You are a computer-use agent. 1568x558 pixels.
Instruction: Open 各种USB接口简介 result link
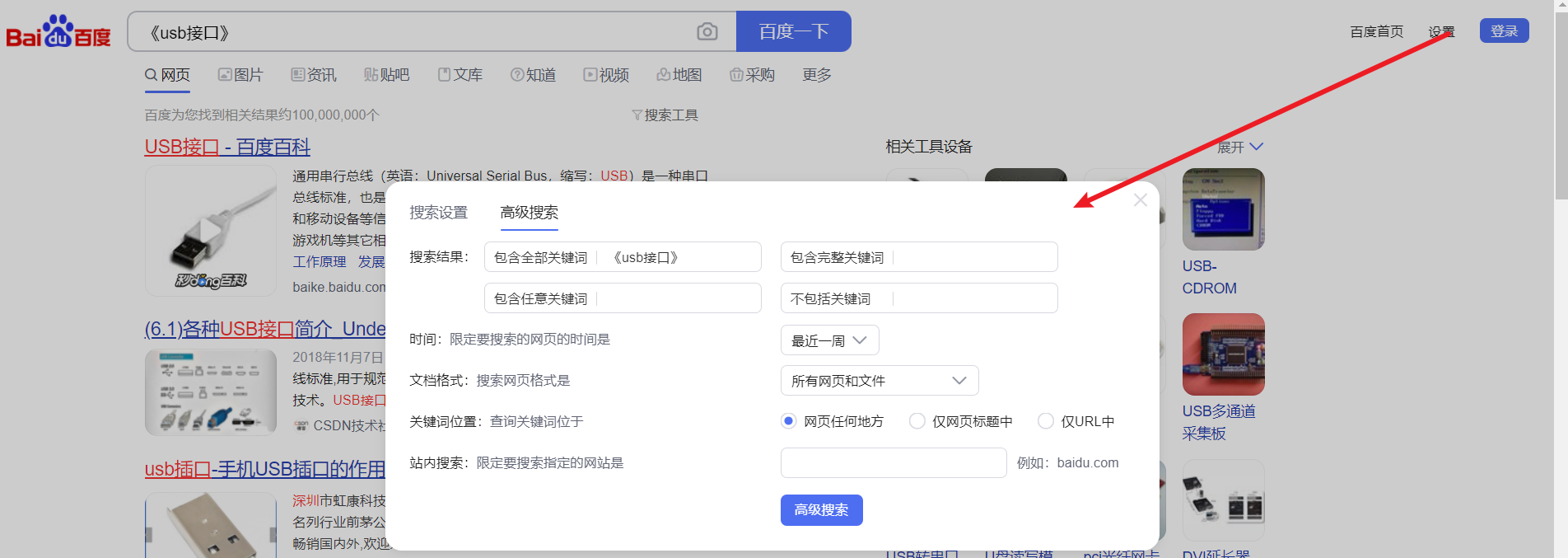coord(265,329)
